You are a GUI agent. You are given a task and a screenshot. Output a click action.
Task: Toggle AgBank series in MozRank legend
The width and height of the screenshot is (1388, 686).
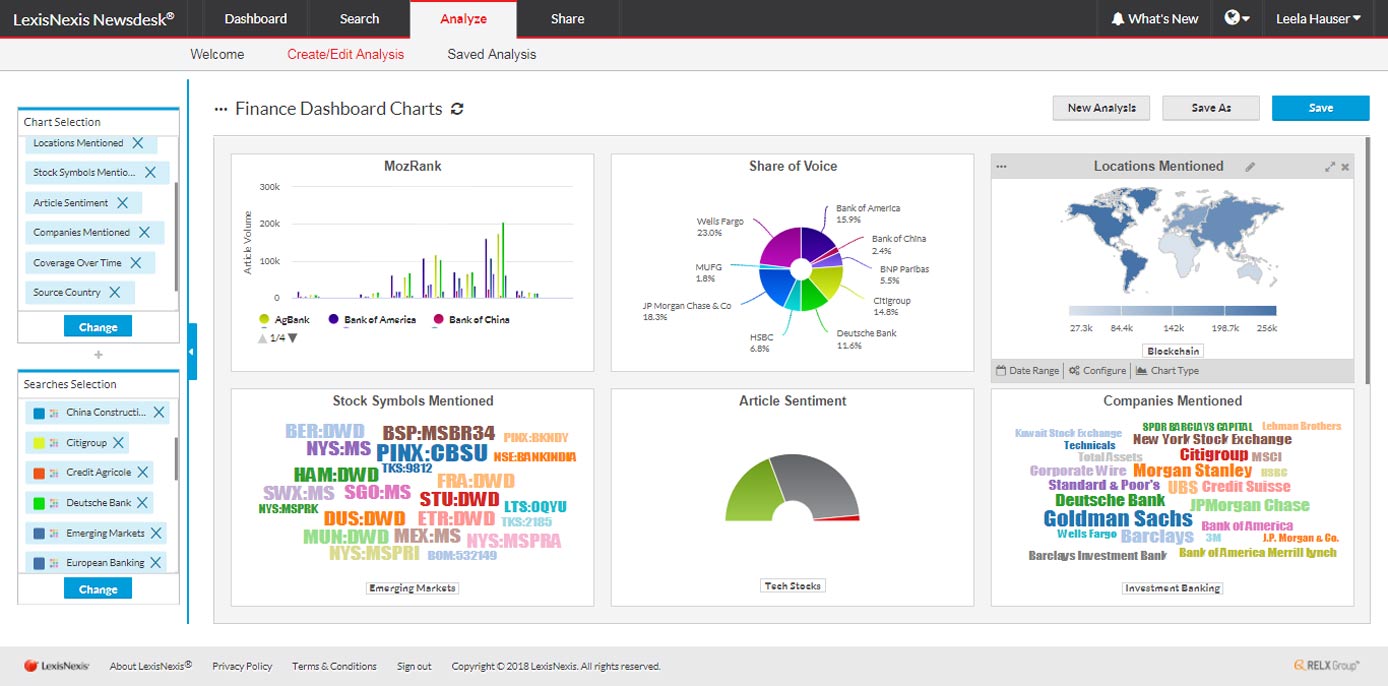click(284, 320)
